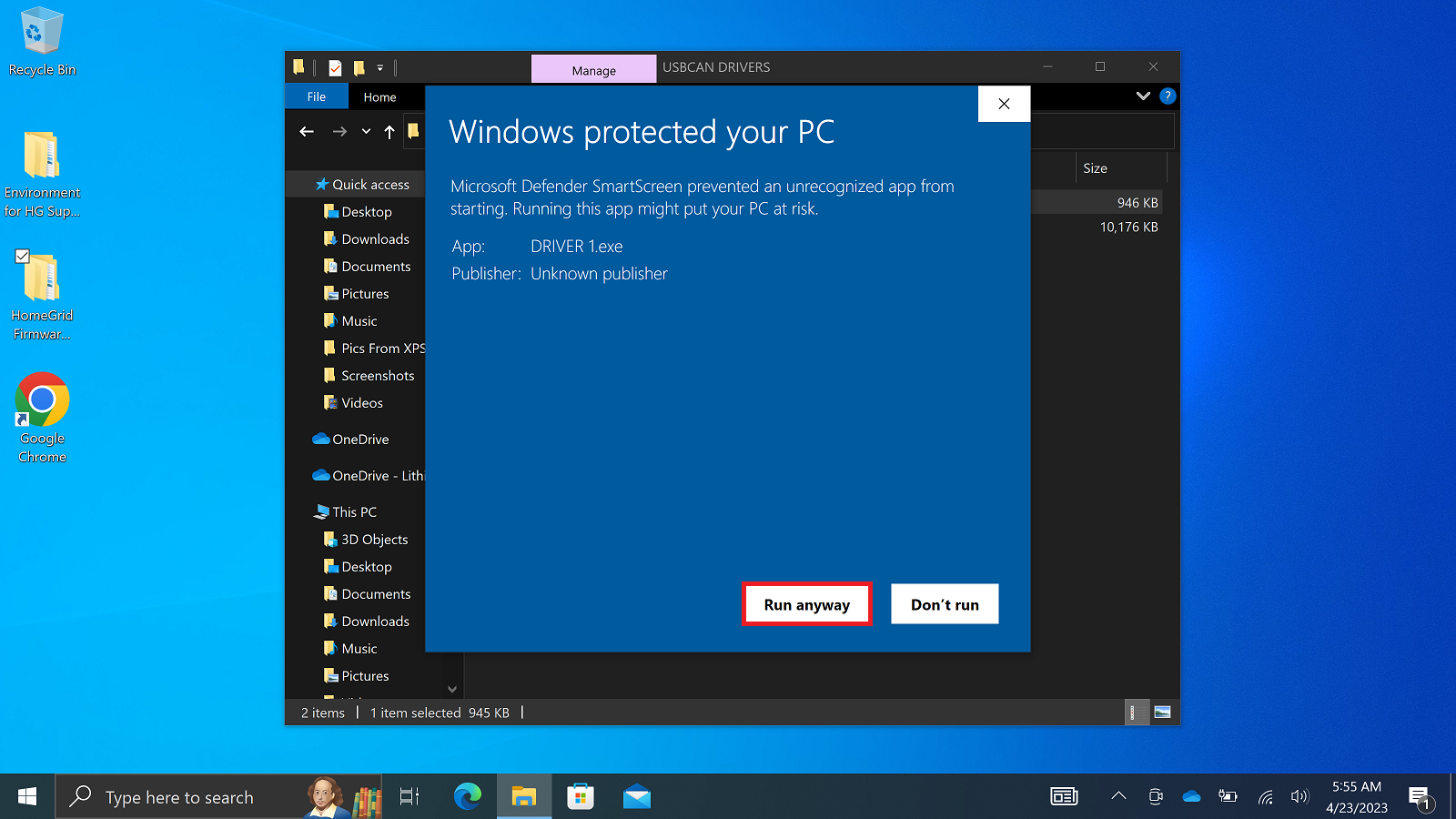1456x819 pixels.
Task: Sort by the Size column header
Action: [1120, 168]
